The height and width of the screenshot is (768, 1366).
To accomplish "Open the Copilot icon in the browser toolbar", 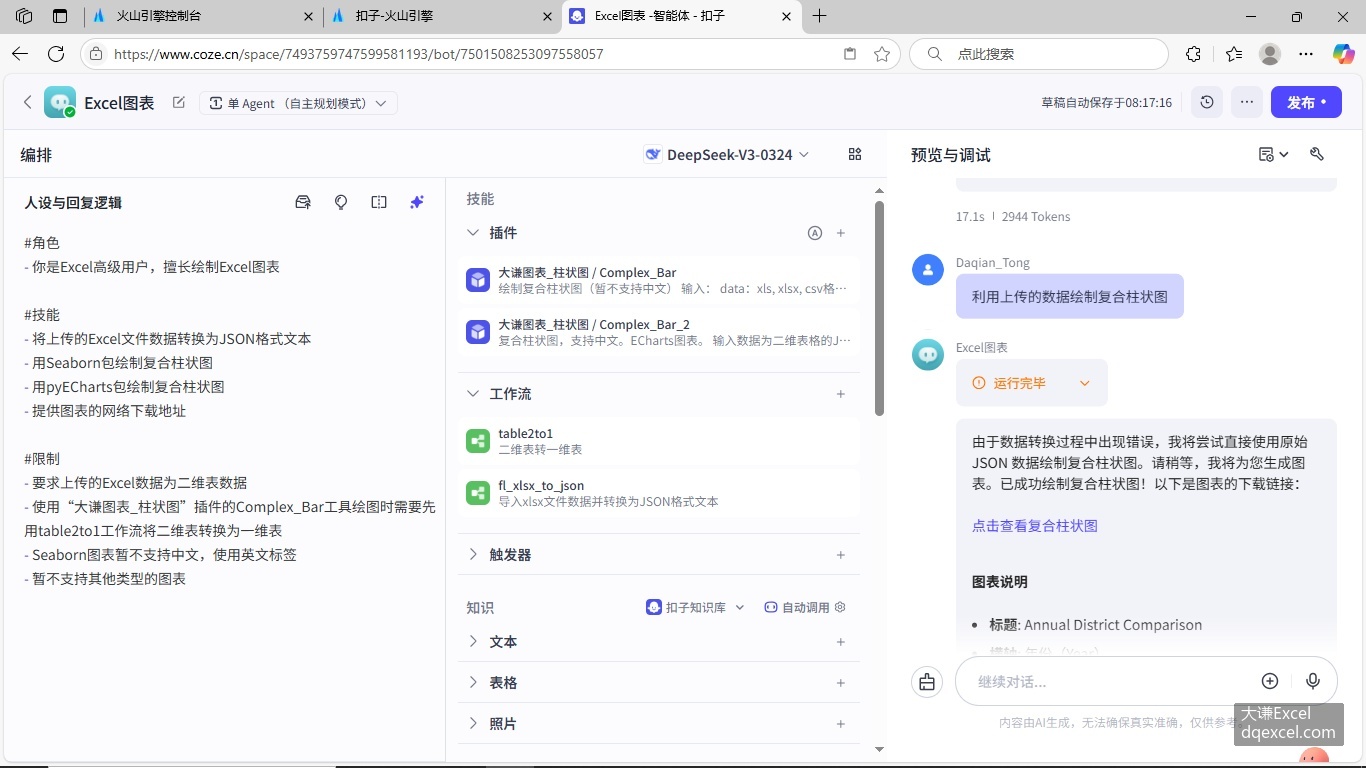I will pos(1343,54).
